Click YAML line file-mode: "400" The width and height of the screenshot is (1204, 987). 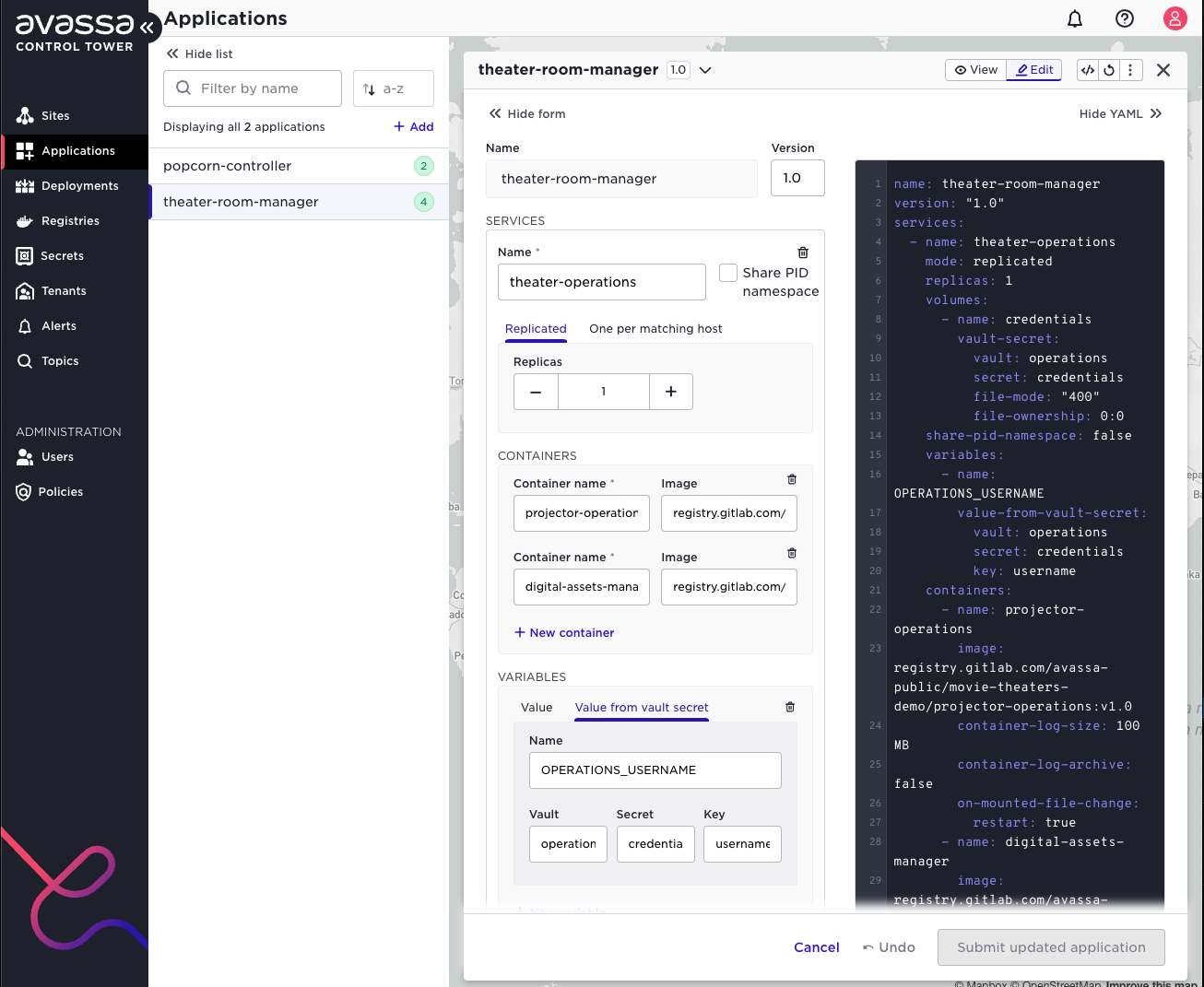coord(1036,397)
